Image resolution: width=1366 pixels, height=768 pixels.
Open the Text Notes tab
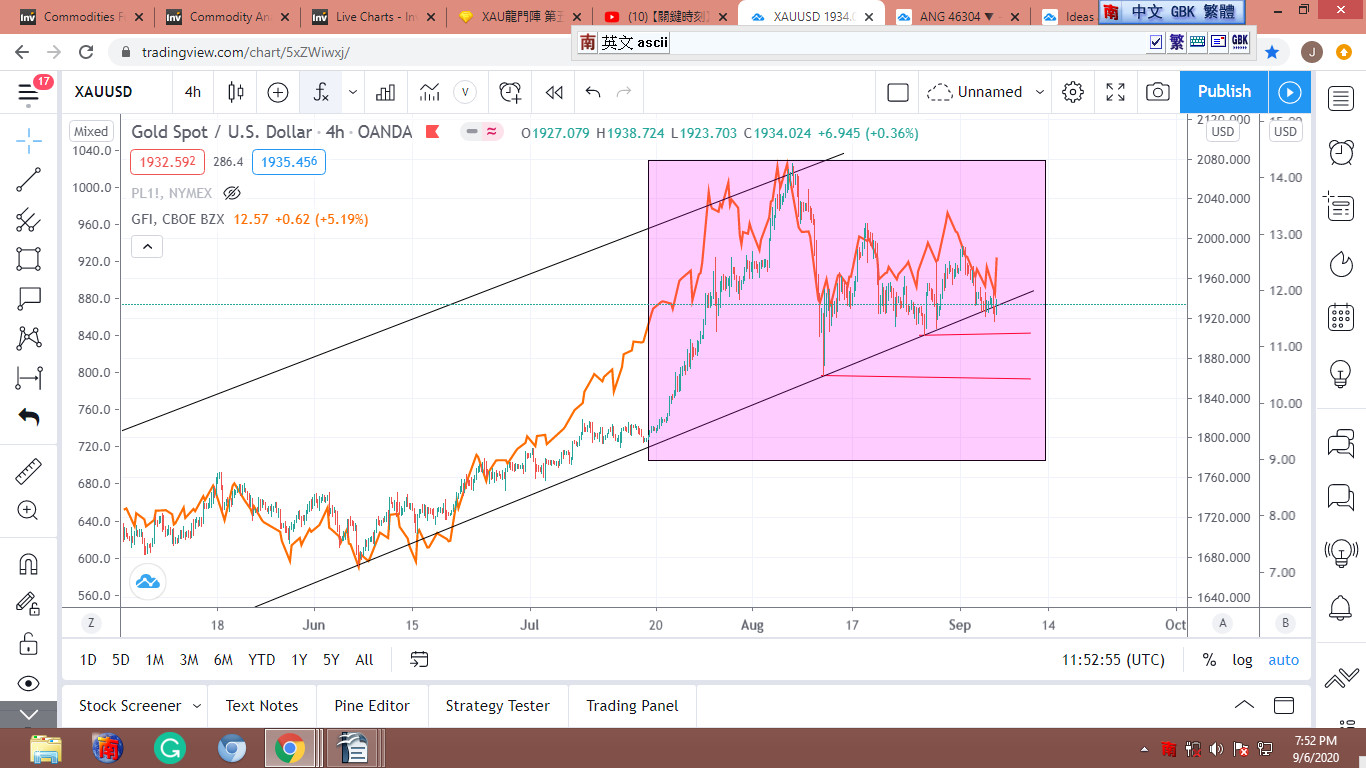click(262, 706)
